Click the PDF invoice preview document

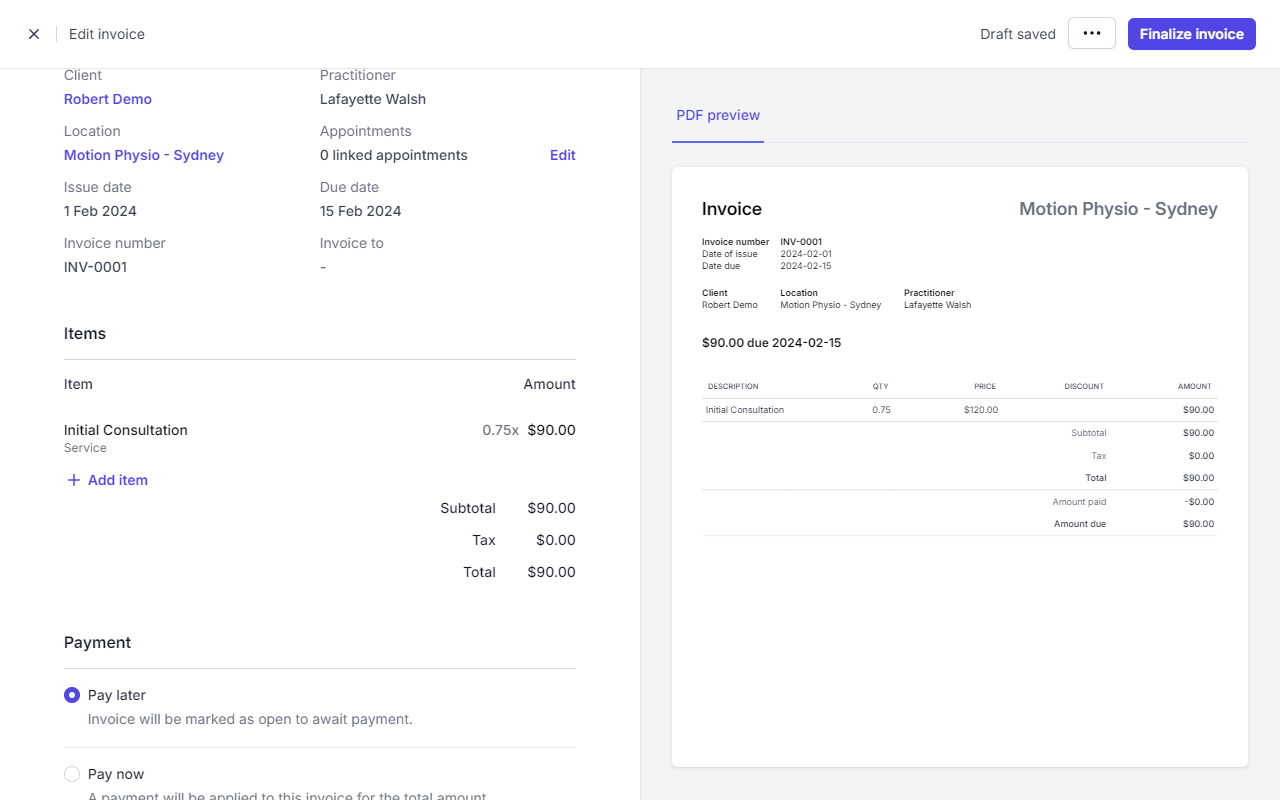[x=959, y=466]
